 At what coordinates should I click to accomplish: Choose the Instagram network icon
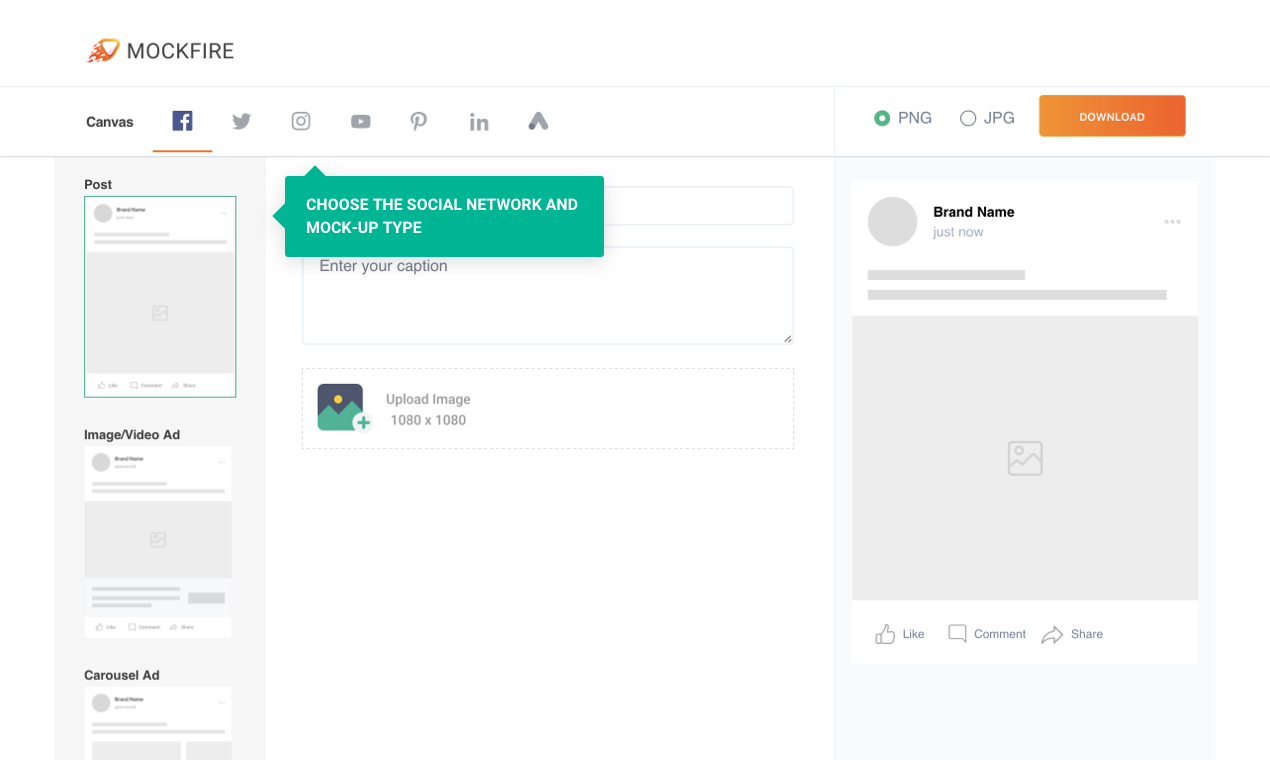click(301, 121)
